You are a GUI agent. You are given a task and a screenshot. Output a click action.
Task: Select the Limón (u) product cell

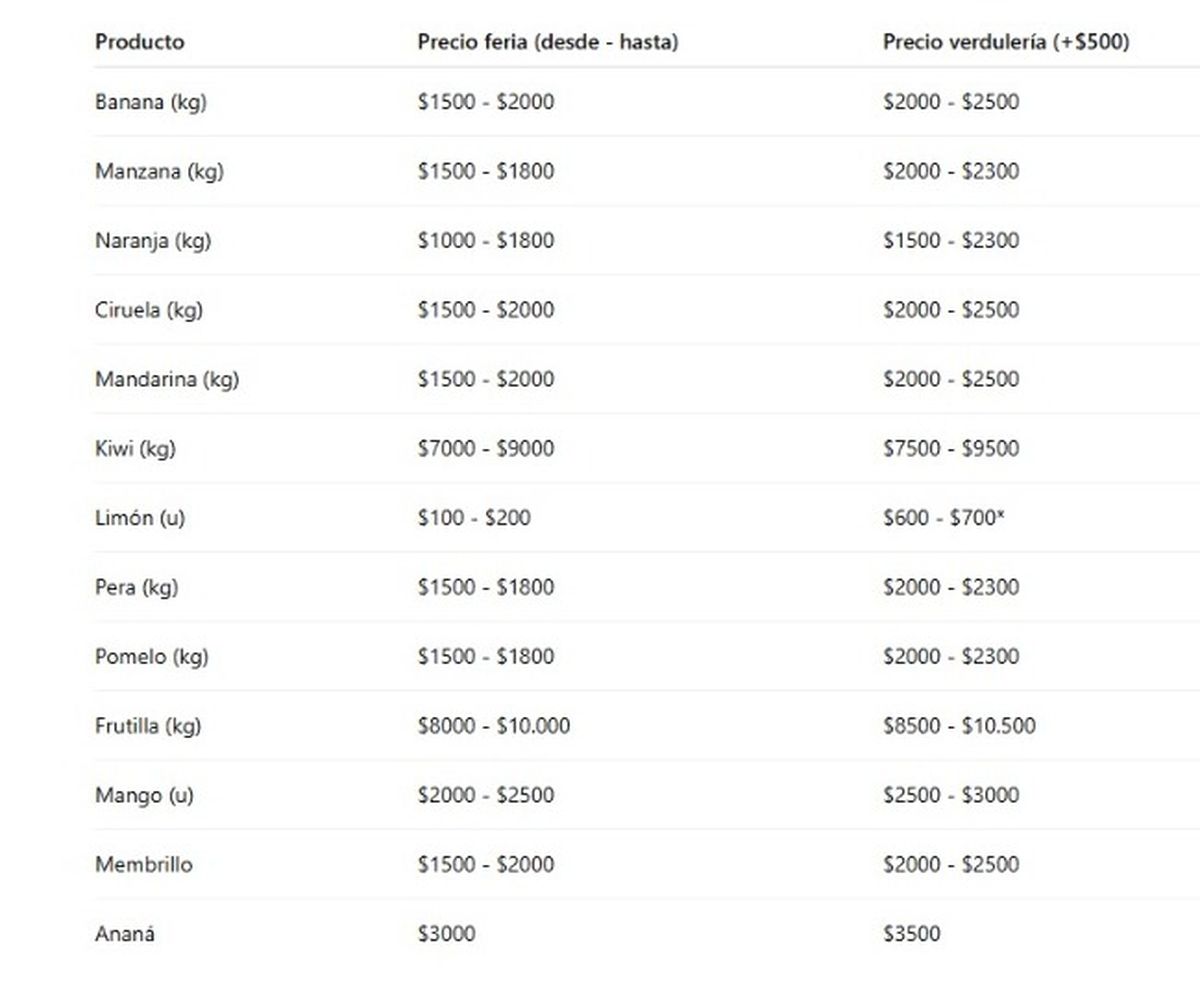[140, 518]
